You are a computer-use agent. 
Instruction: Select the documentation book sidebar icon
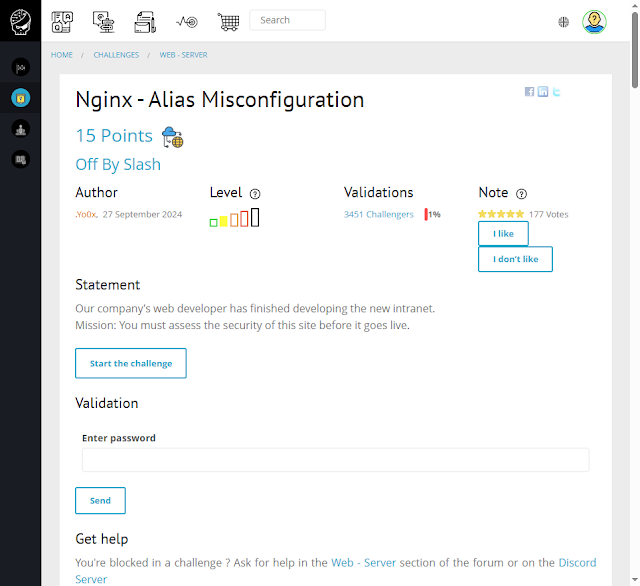(20, 160)
